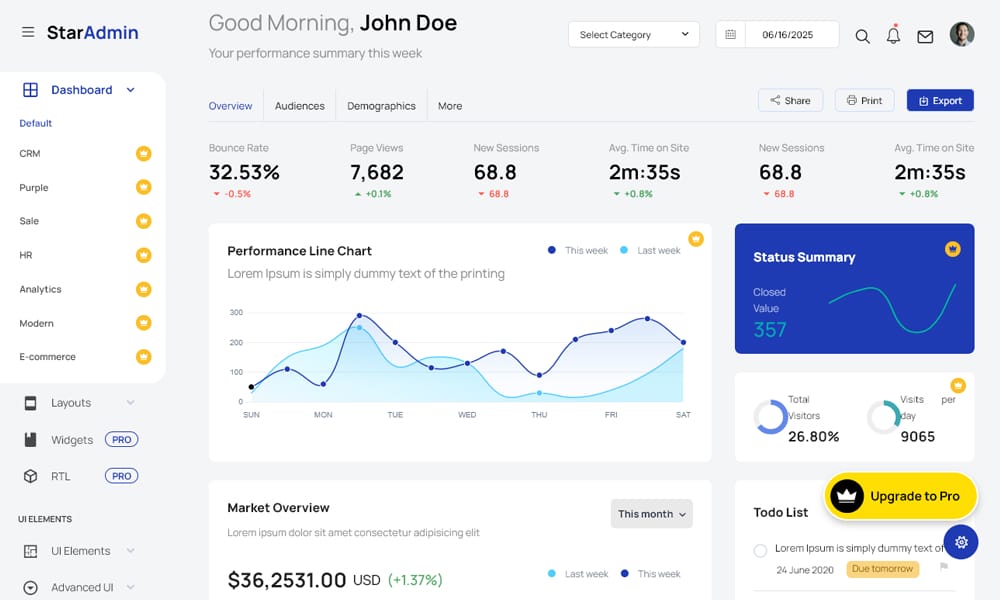Click the Export button
Screen dimensions: 1000x600
pos(940,100)
